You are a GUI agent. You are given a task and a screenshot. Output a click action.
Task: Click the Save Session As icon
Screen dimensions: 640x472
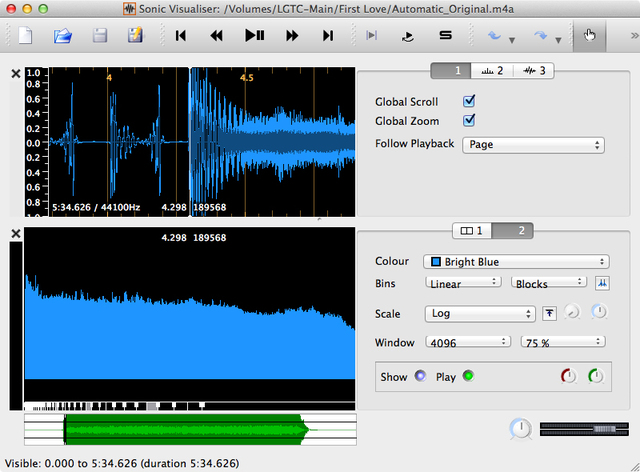(135, 36)
